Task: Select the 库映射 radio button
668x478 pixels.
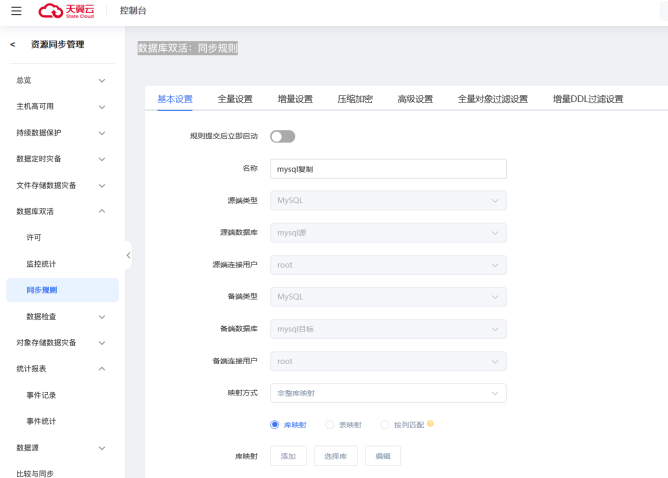Action: point(275,425)
